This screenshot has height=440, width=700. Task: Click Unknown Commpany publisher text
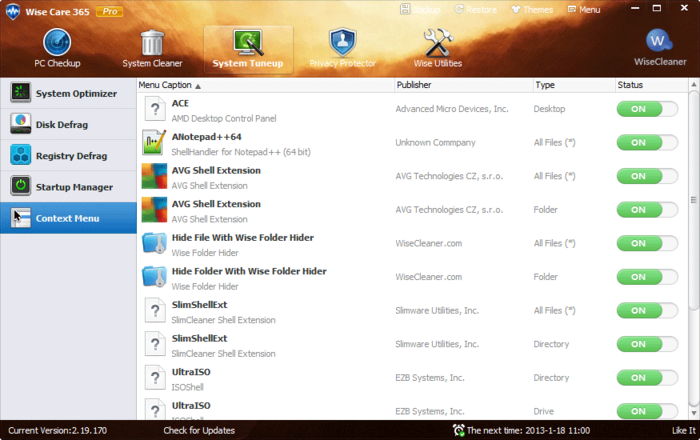[x=435, y=142]
